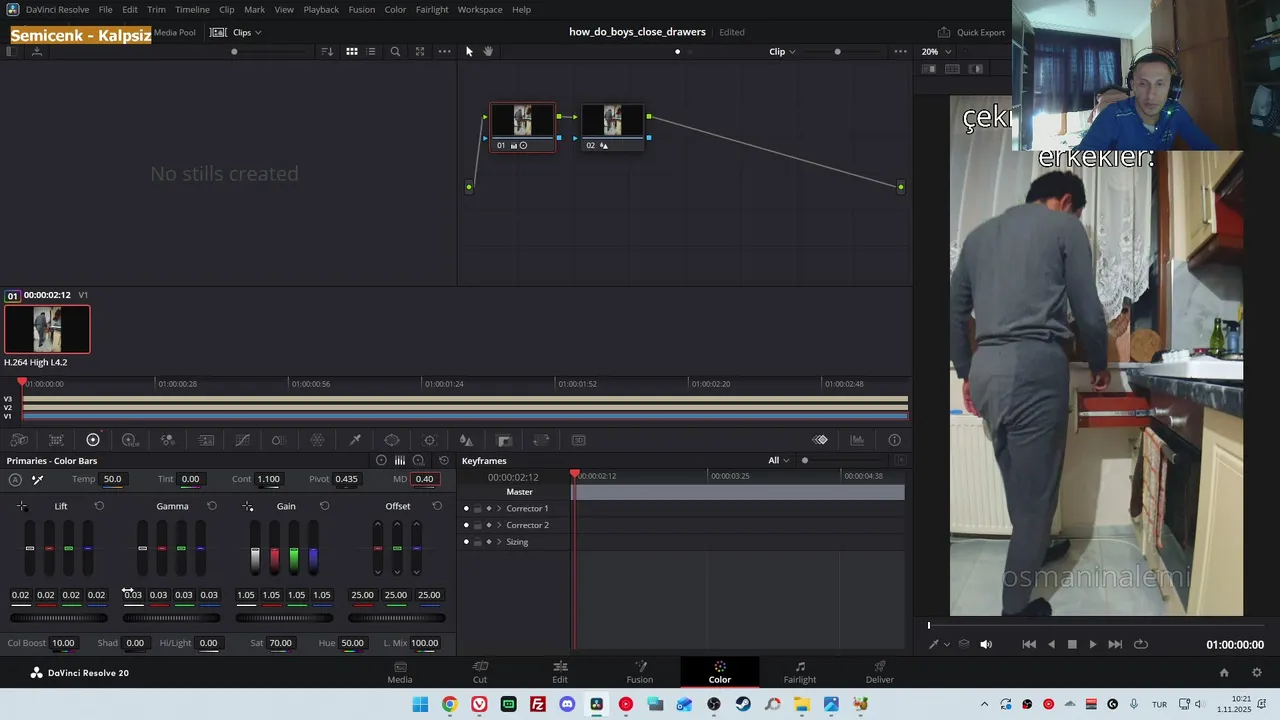Open the Clips filter dropdown

click(247, 32)
